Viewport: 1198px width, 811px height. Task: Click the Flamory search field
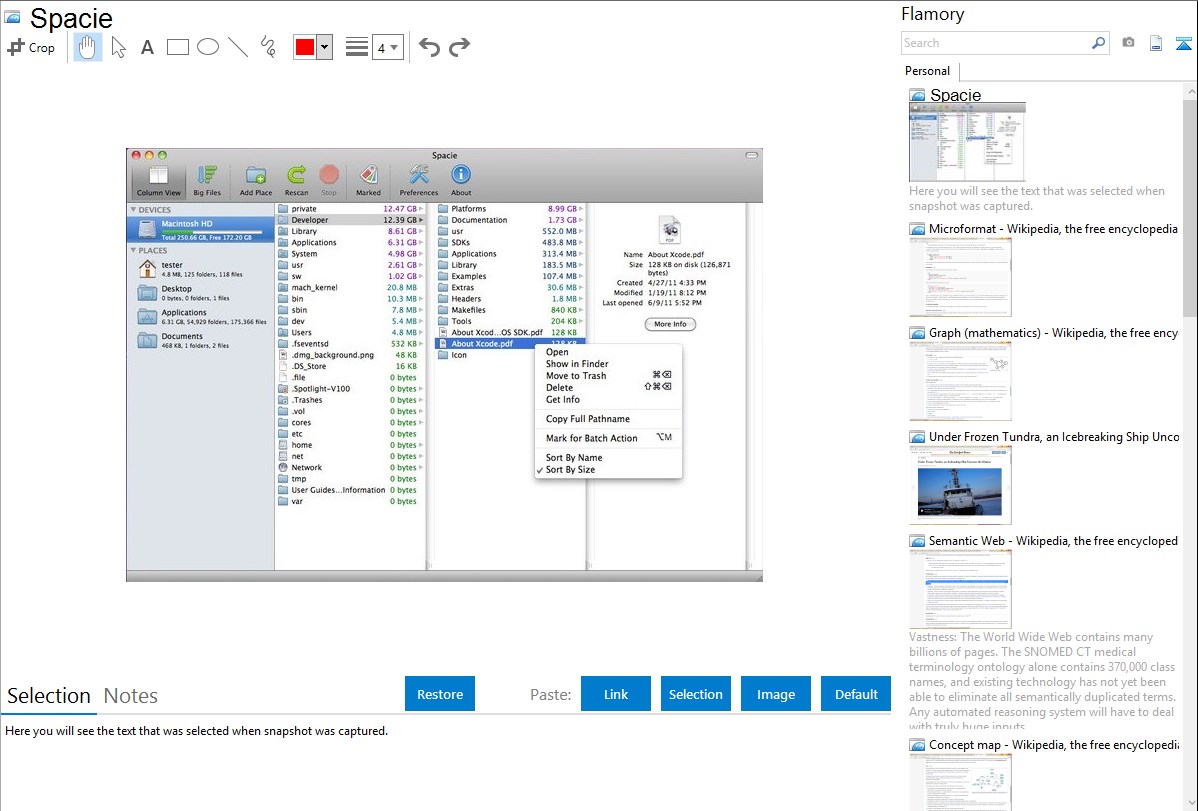tap(995, 43)
